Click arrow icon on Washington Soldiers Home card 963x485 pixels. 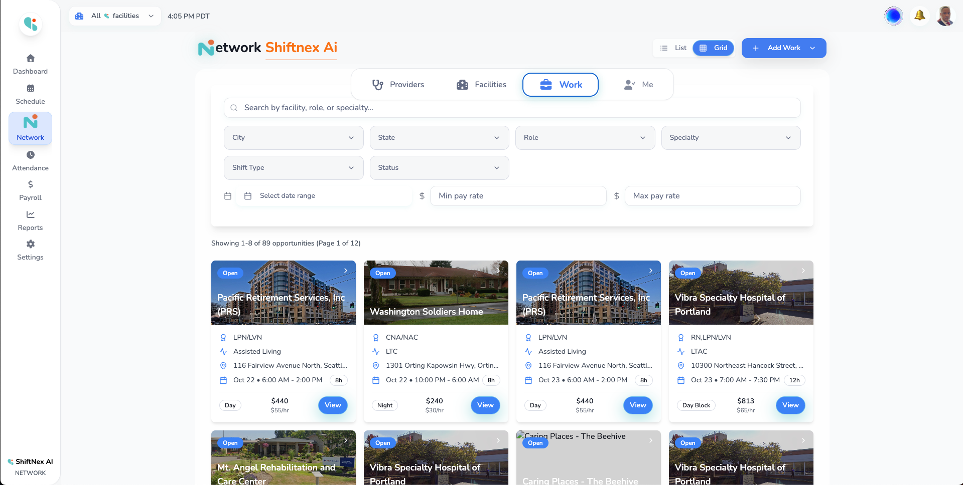pos(497,270)
